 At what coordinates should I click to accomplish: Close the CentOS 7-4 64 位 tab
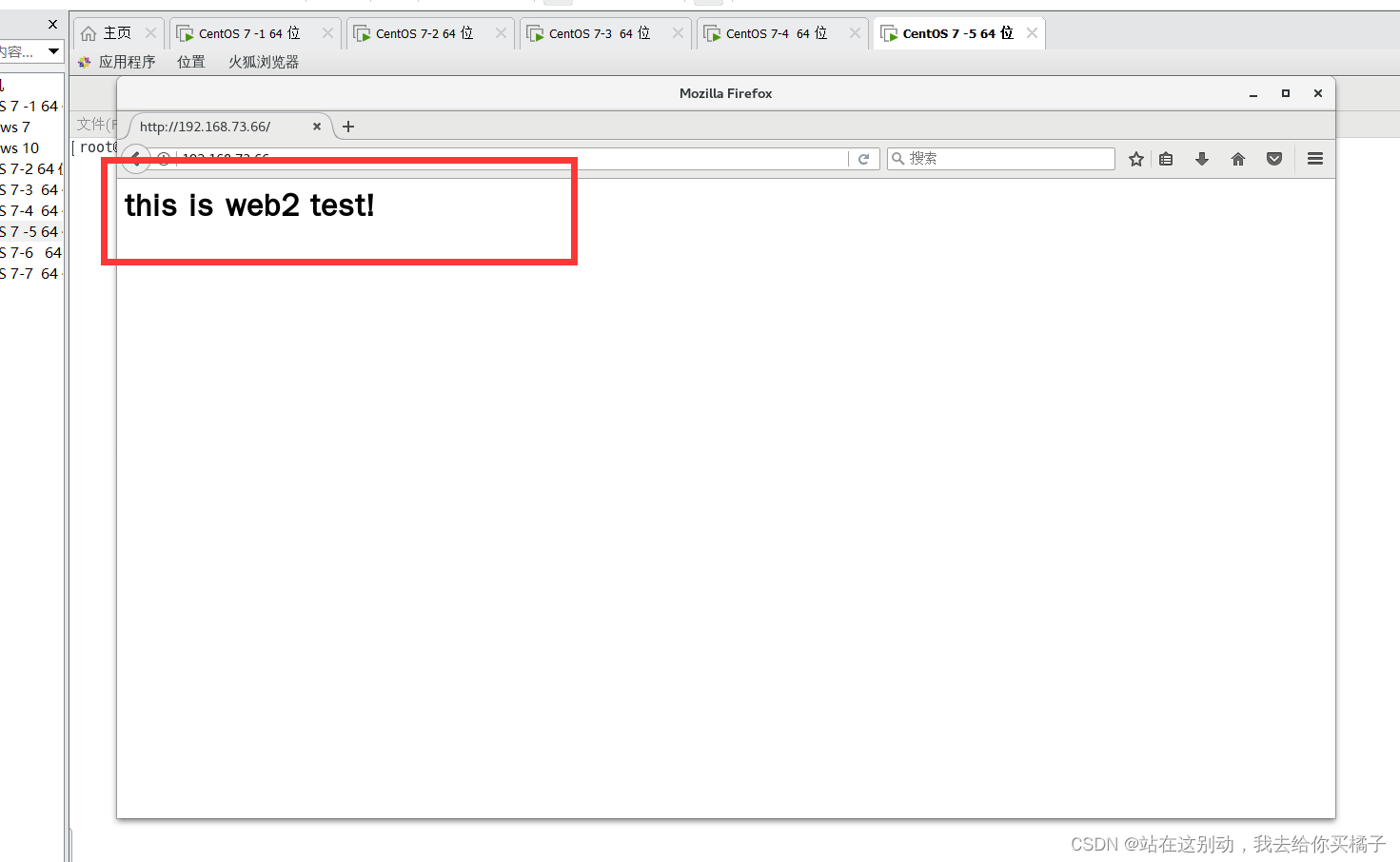click(x=855, y=33)
